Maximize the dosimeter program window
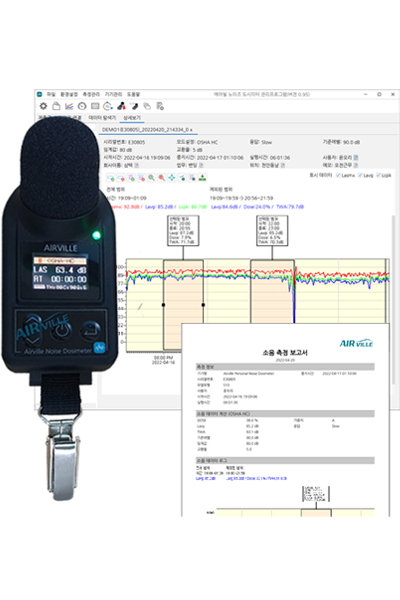Screen dimensions: 400x600 pyautogui.click(x=379, y=94)
